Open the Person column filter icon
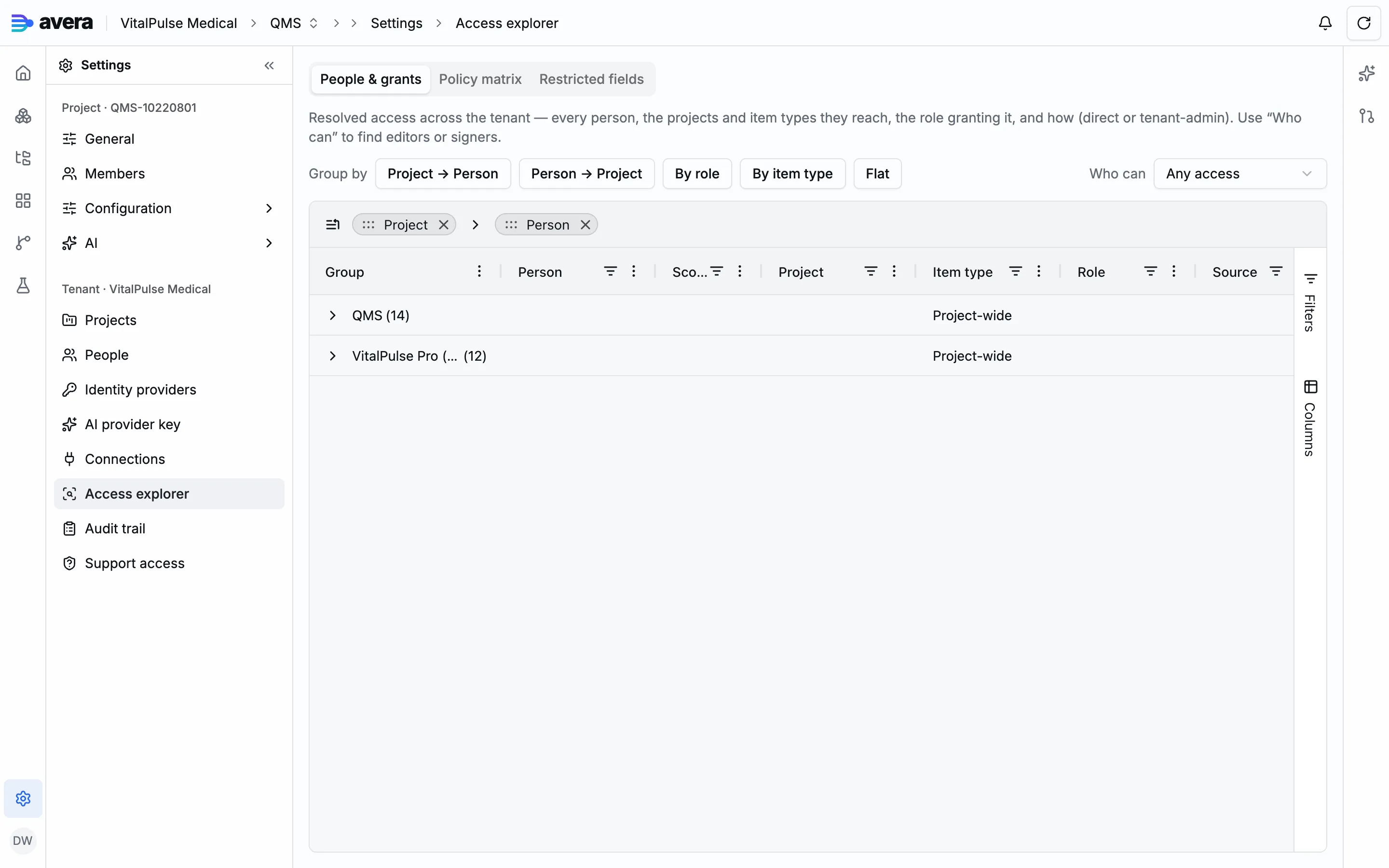The height and width of the screenshot is (868, 1389). coord(610,271)
